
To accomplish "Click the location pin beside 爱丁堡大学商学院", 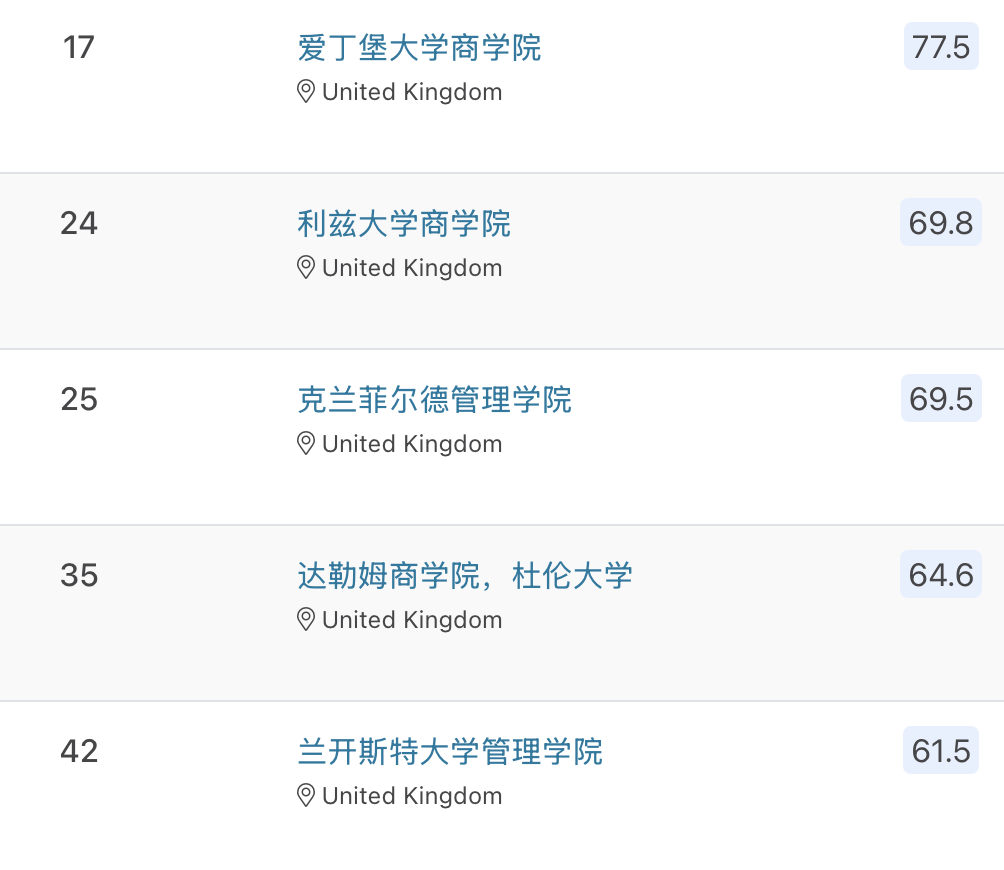I will pos(305,92).
